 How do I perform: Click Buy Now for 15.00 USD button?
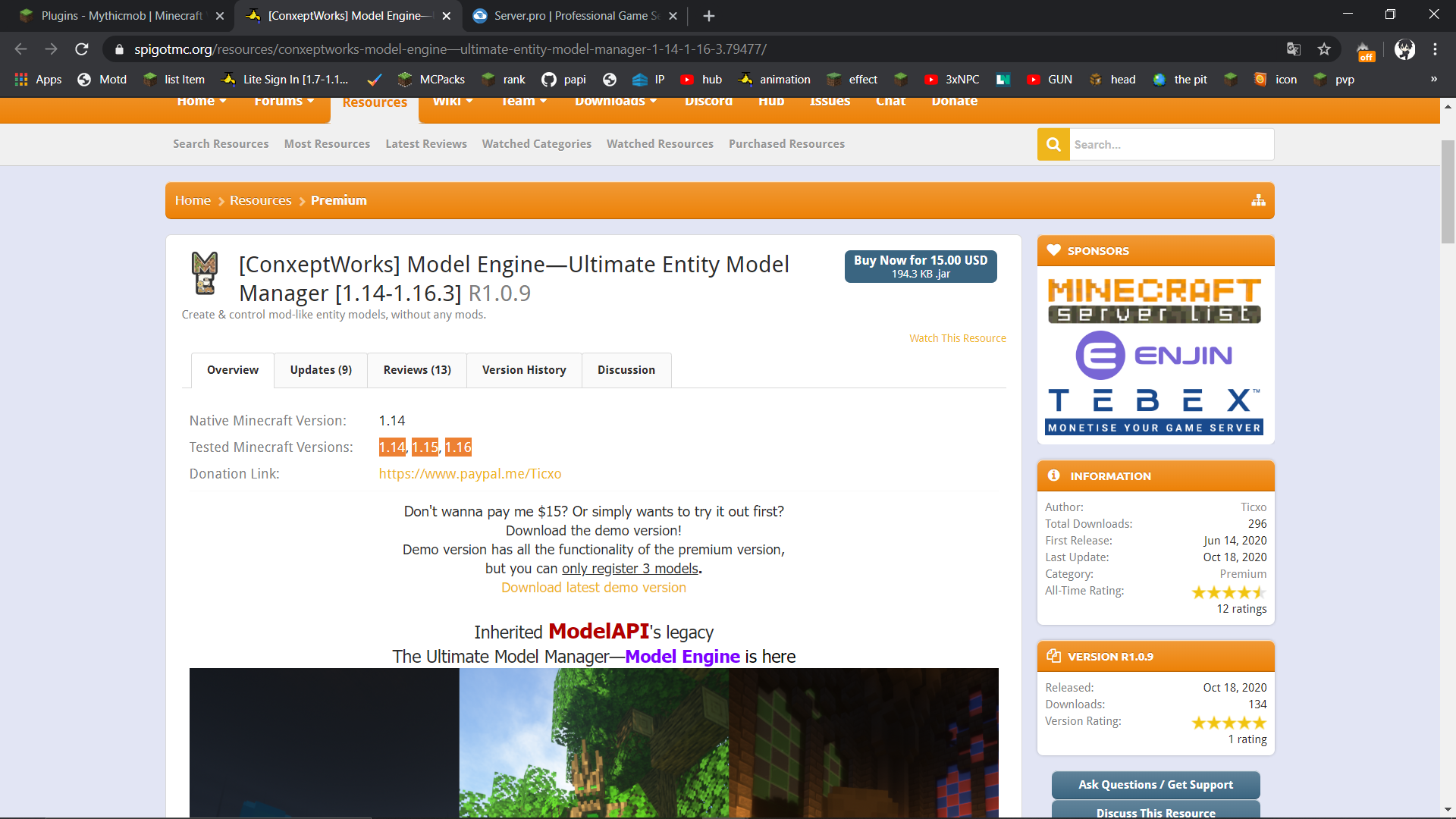(x=921, y=266)
